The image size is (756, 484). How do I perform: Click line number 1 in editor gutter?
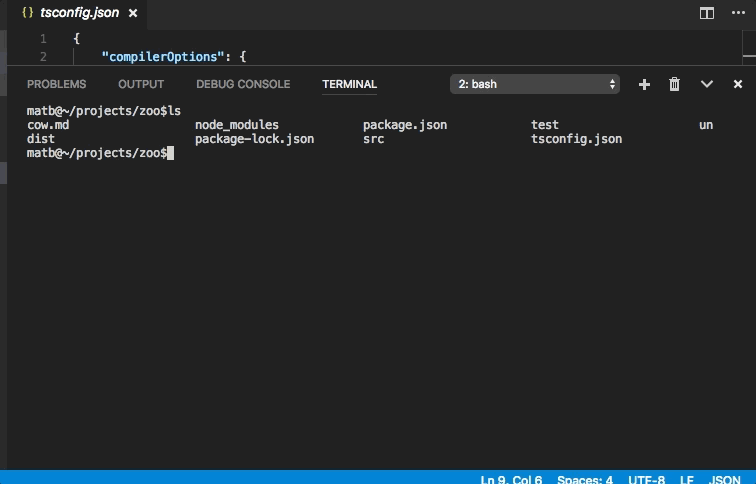(x=43, y=39)
